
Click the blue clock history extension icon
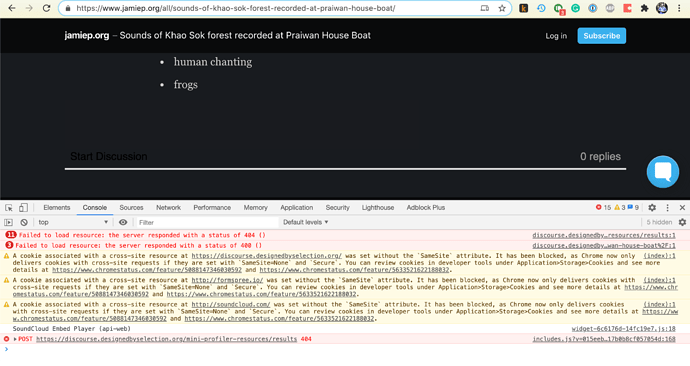click(541, 8)
